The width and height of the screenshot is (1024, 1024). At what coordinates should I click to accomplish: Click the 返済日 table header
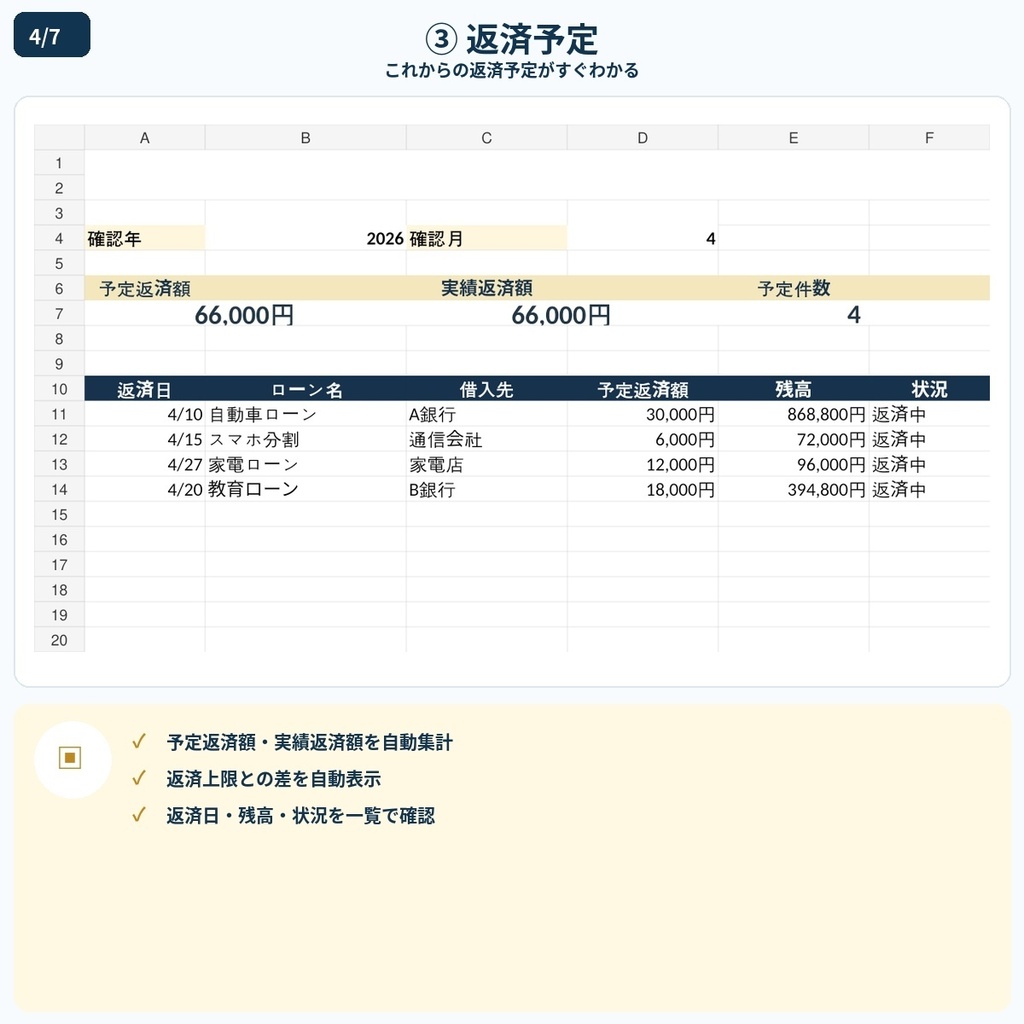pyautogui.click(x=145, y=389)
